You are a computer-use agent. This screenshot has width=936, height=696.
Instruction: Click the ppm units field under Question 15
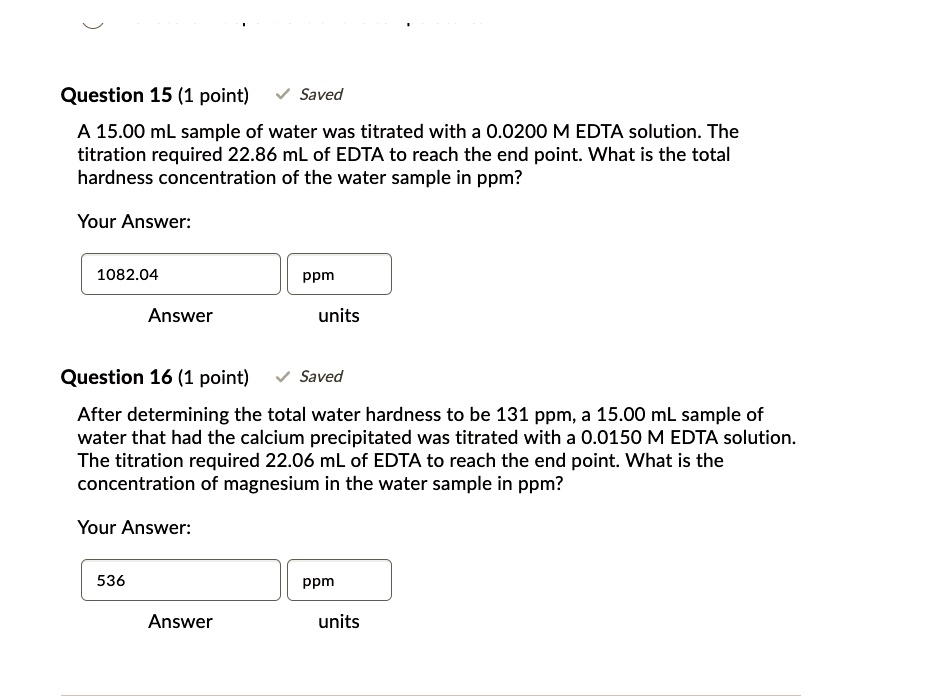tap(339, 274)
